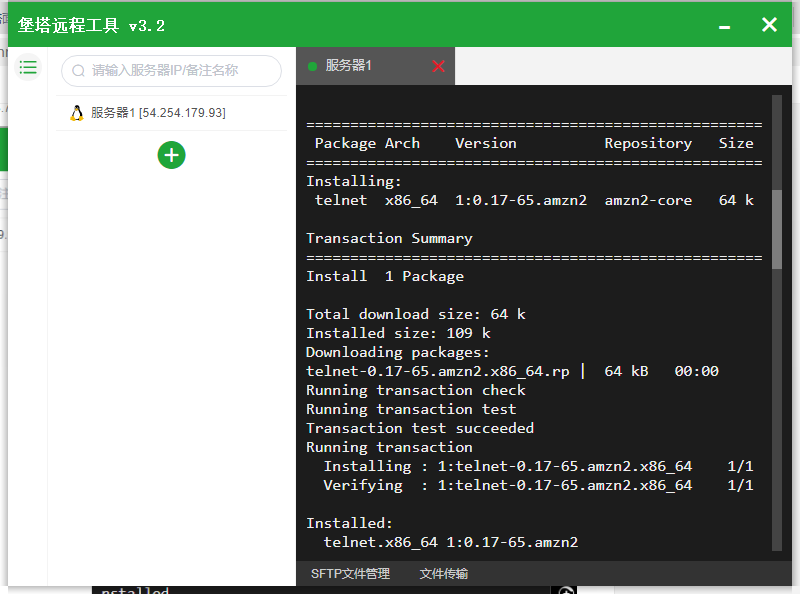Click the Installed: telnet.x86_64 output line
The width and height of the screenshot is (800, 594).
click(451, 542)
